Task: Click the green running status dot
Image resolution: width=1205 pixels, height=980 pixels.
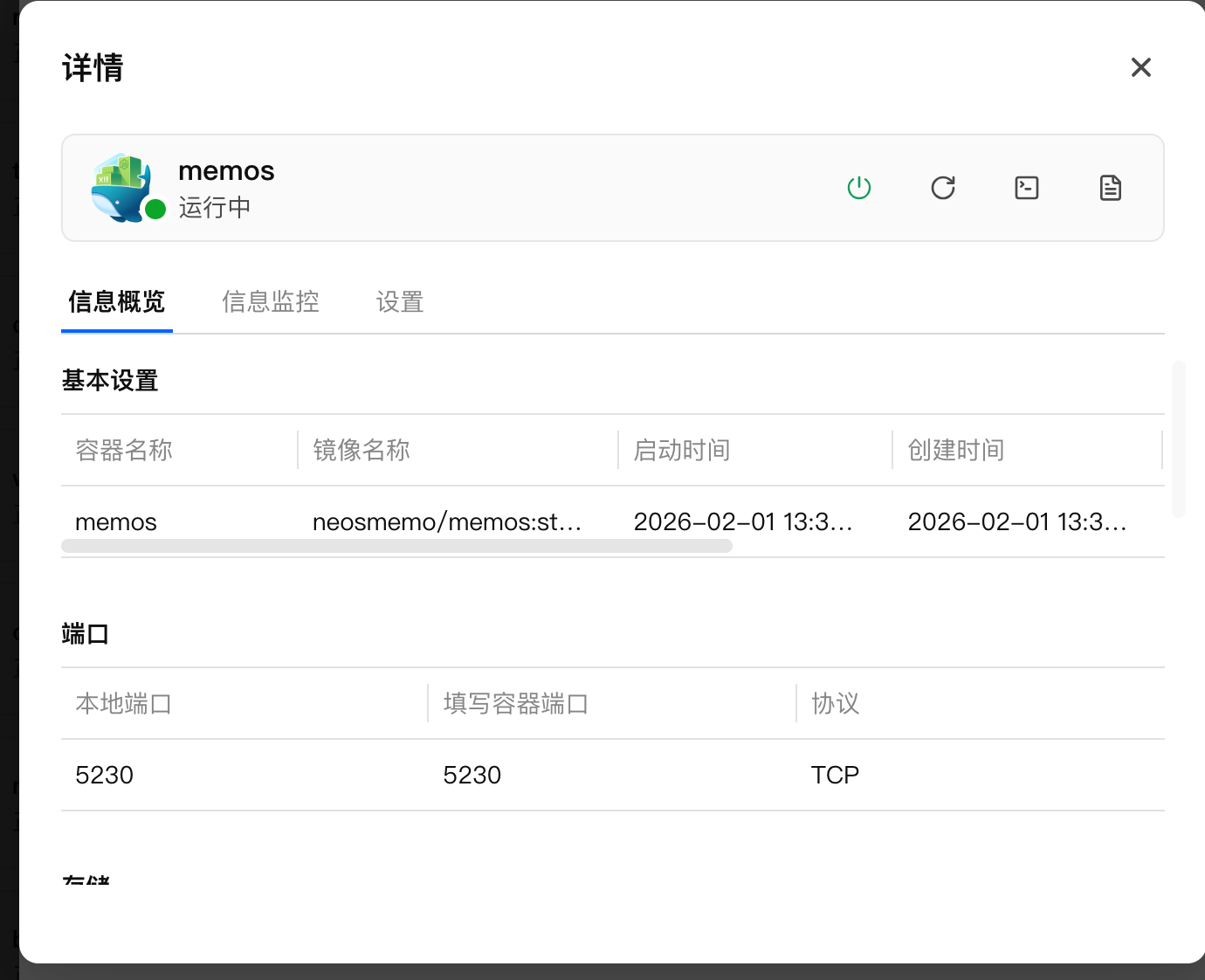Action: pyautogui.click(x=155, y=210)
